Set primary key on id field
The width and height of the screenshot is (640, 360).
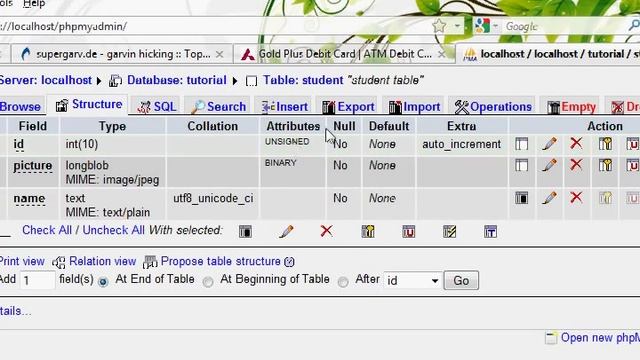pos(605,144)
